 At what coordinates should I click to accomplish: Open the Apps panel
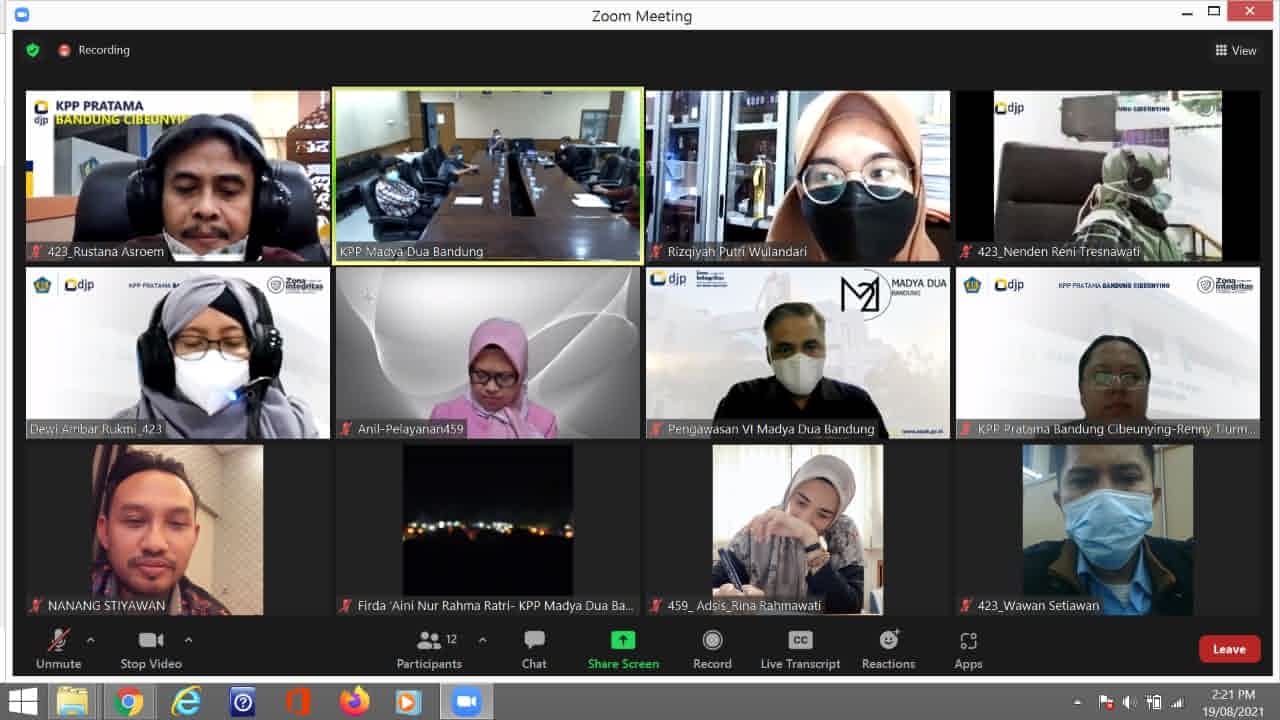point(968,648)
